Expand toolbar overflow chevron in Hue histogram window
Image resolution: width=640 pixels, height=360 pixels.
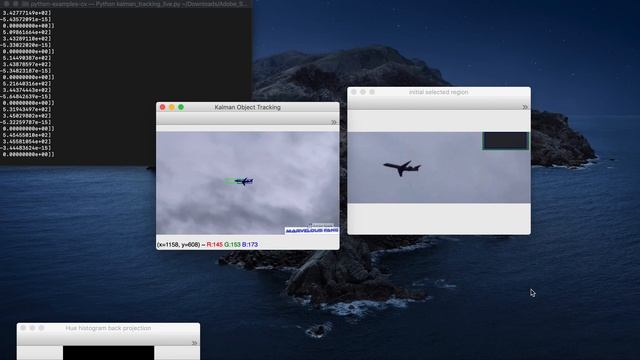(194, 343)
